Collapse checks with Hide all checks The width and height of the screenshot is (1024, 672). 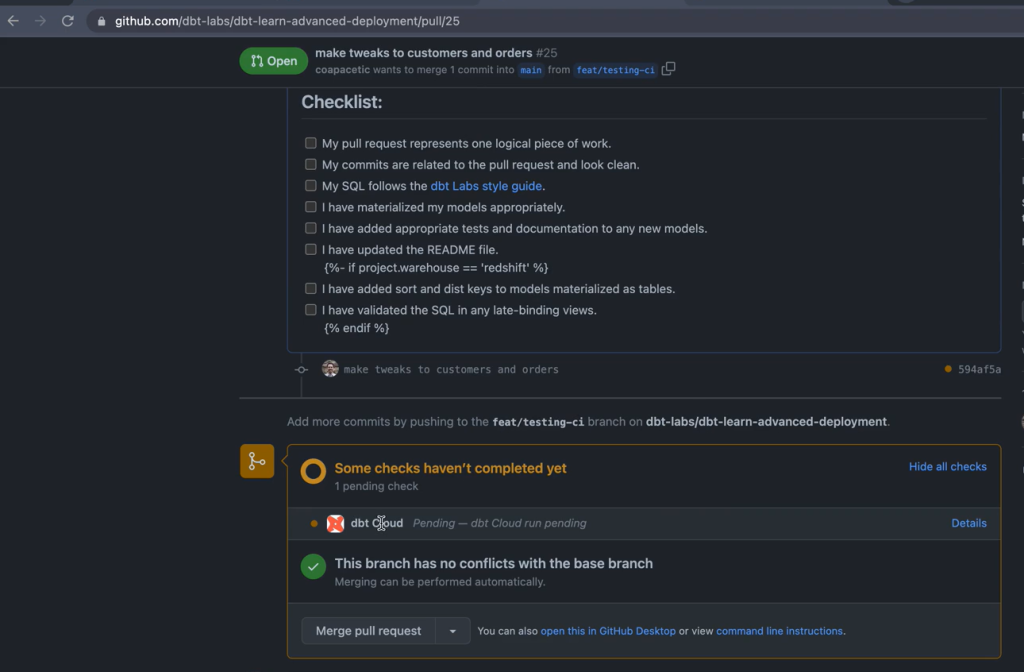click(947, 467)
